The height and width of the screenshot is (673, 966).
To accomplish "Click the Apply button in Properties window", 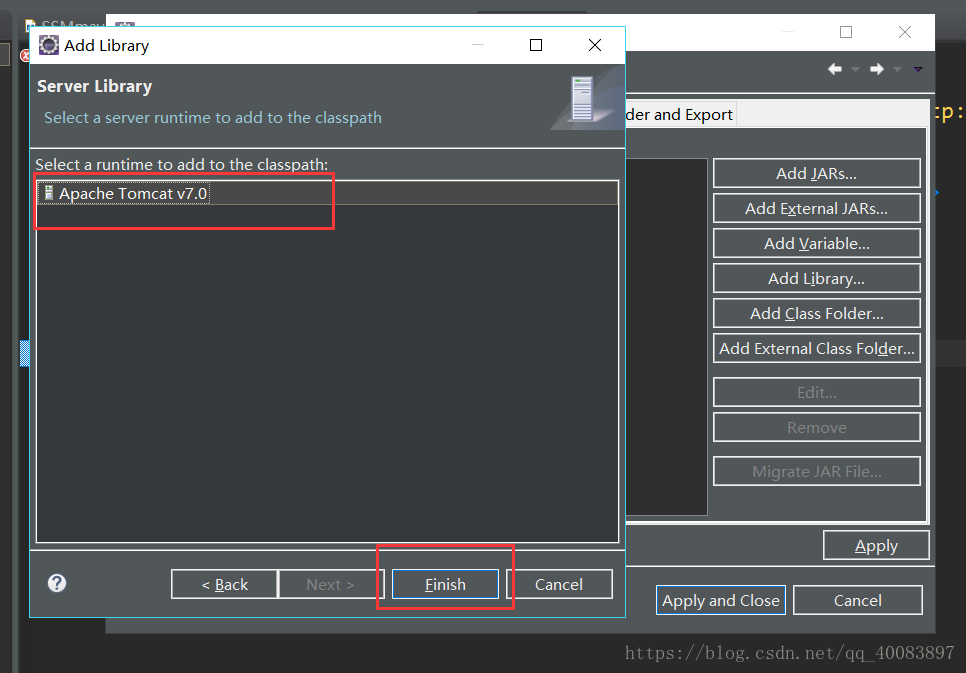I will pyautogui.click(x=876, y=545).
